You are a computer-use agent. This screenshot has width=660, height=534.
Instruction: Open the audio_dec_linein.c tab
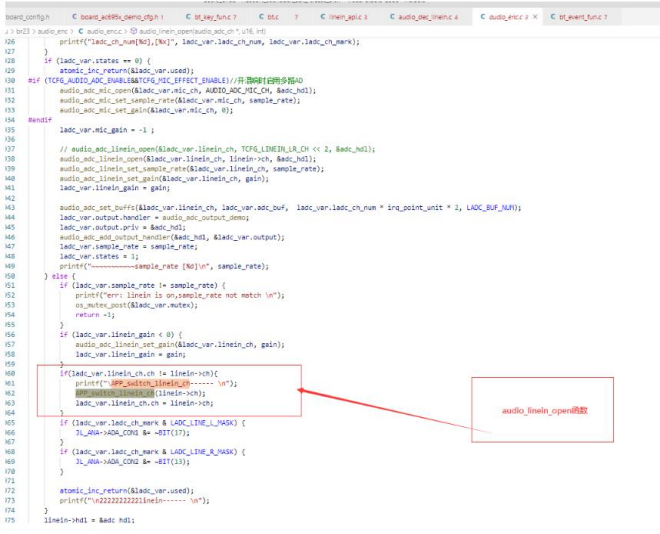pos(424,17)
